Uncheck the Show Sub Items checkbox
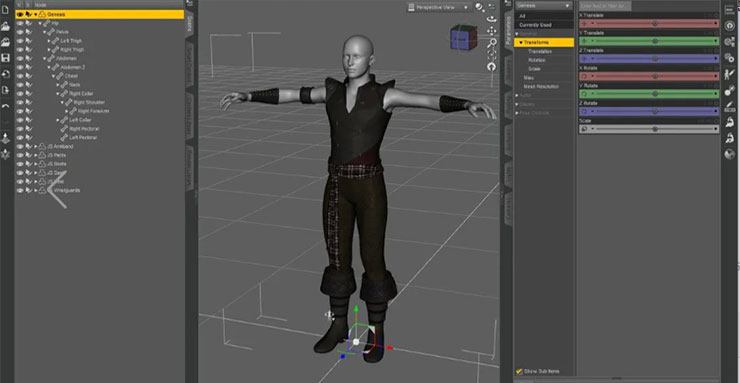This screenshot has width=740, height=383. 519,371
